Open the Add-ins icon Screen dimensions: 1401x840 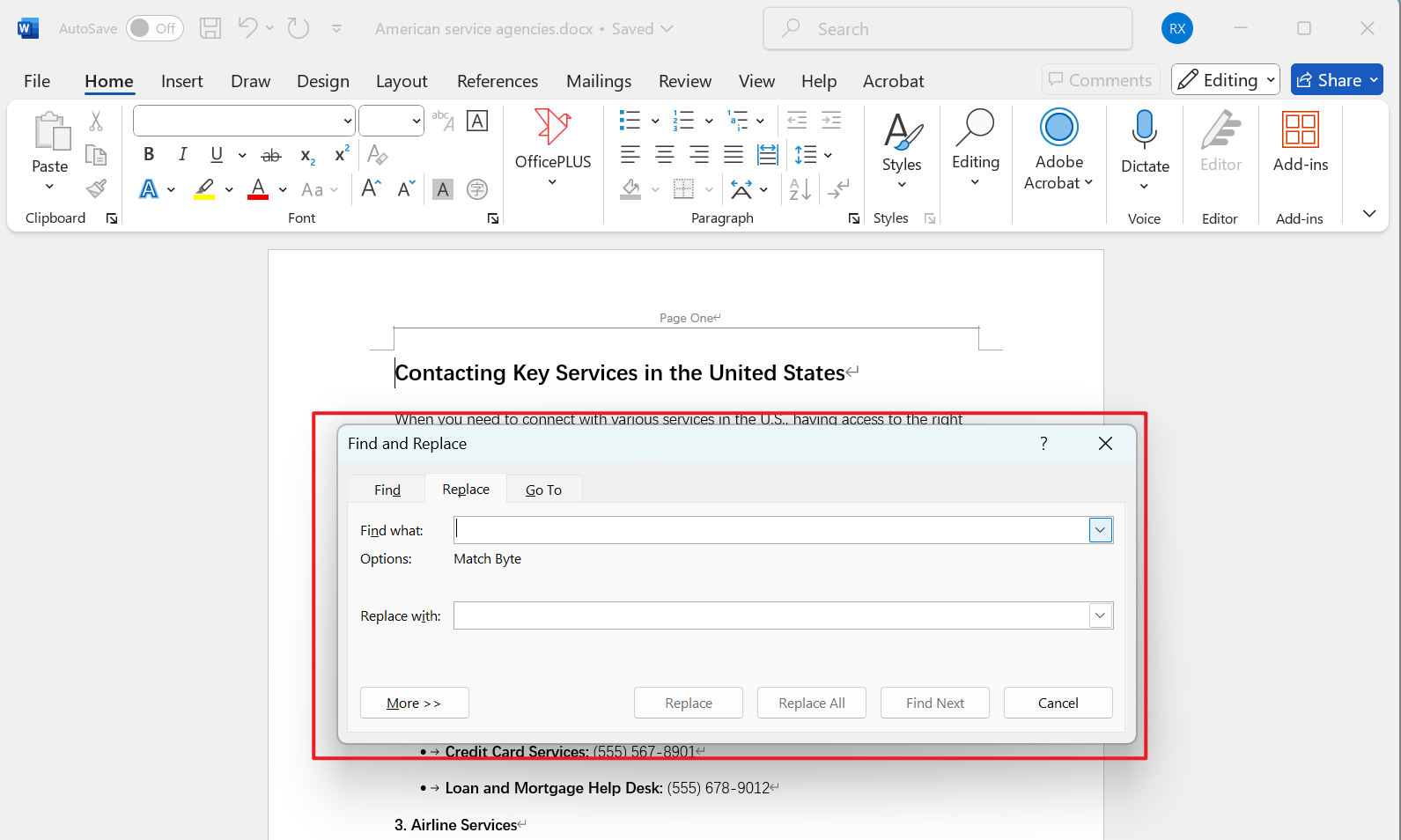click(1300, 129)
